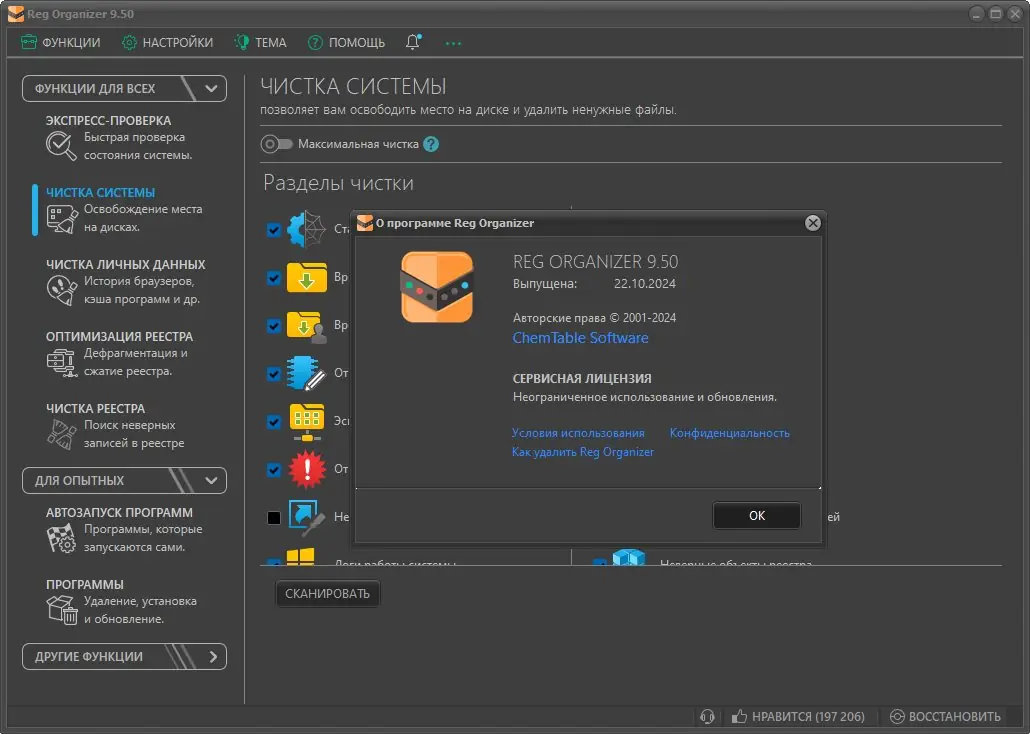Uncheck checkbox beside thumbnails folder icon

(274, 422)
